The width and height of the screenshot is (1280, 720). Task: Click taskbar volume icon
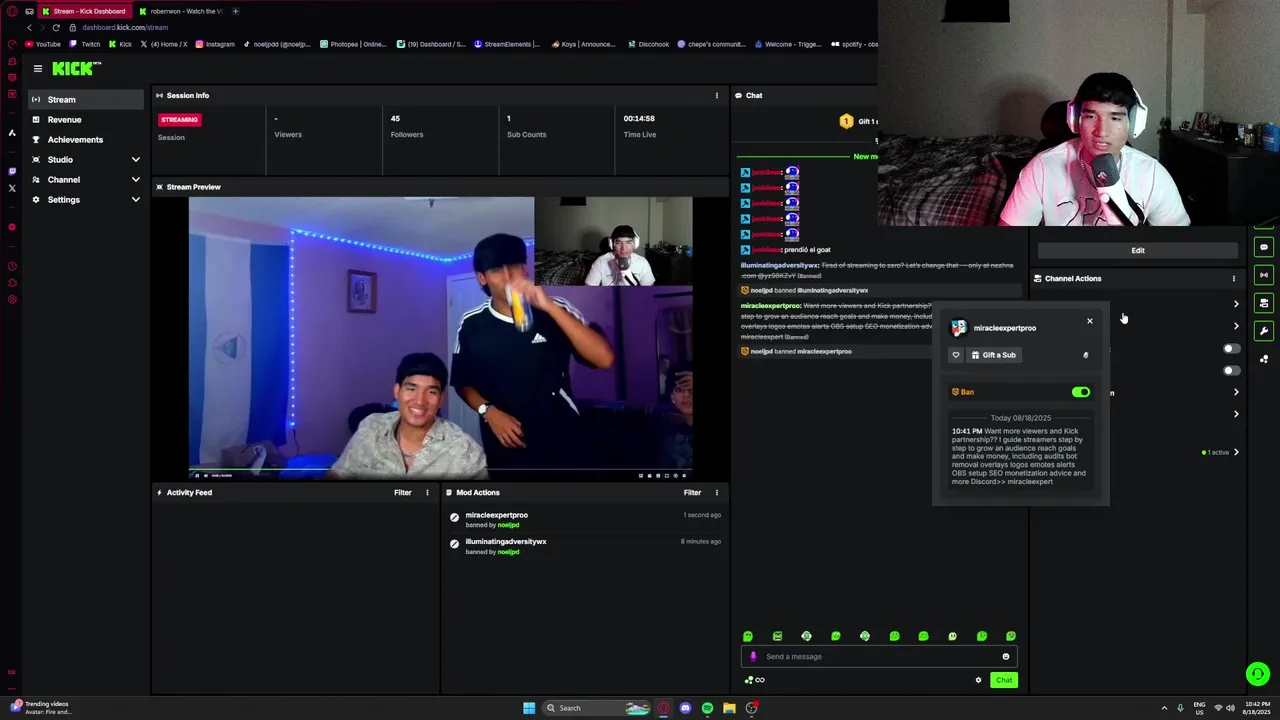tap(1231, 708)
